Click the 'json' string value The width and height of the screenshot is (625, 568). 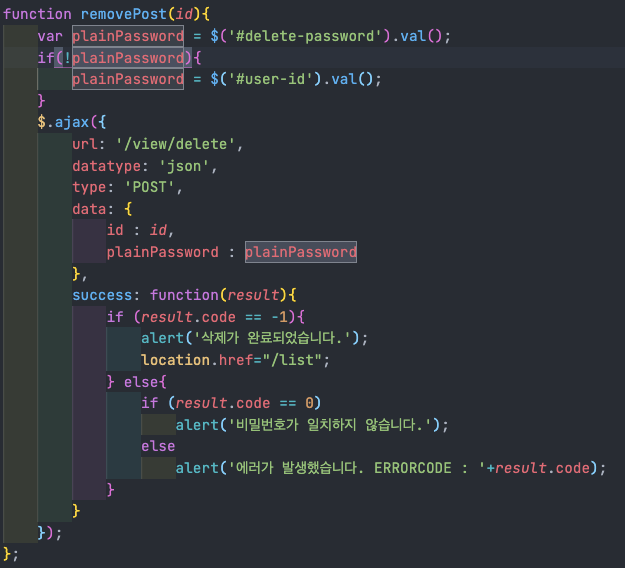184,166
